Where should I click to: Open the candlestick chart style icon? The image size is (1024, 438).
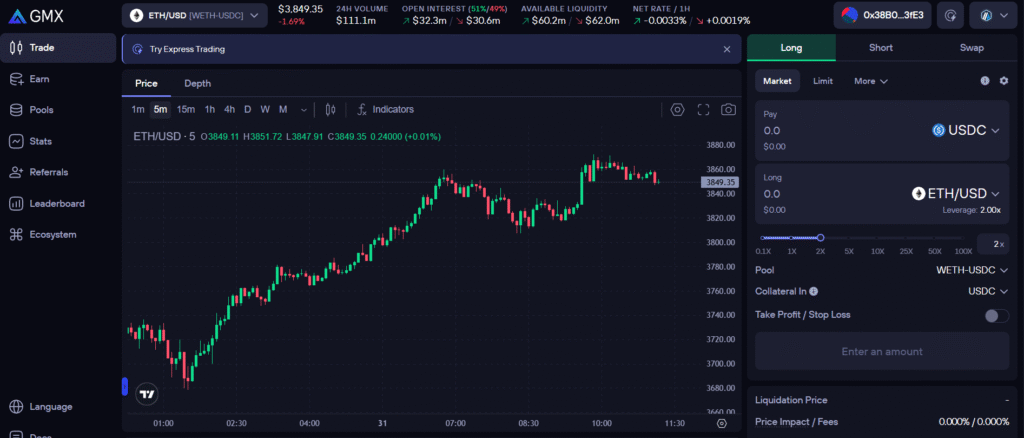coord(330,110)
